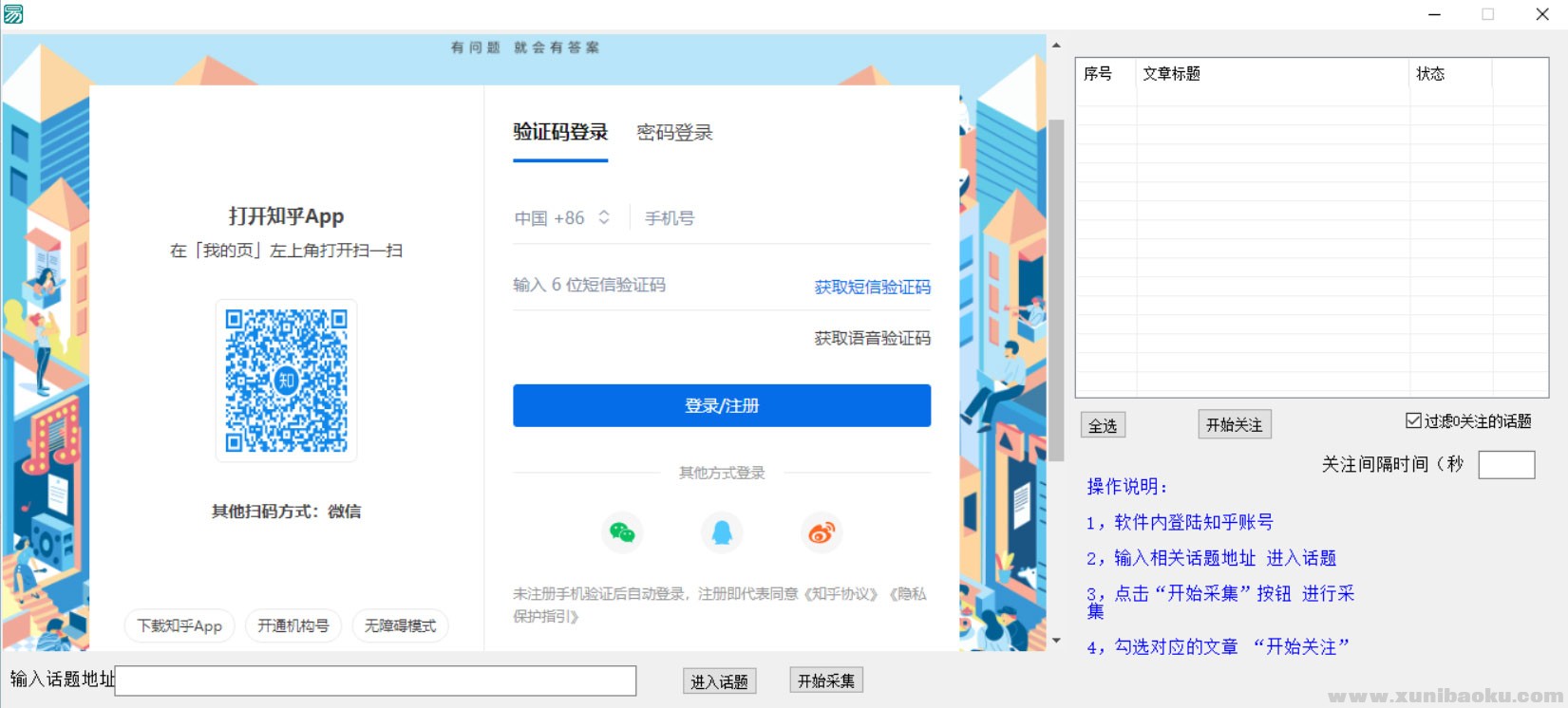Click the Weibo login icon

pyautogui.click(x=822, y=532)
